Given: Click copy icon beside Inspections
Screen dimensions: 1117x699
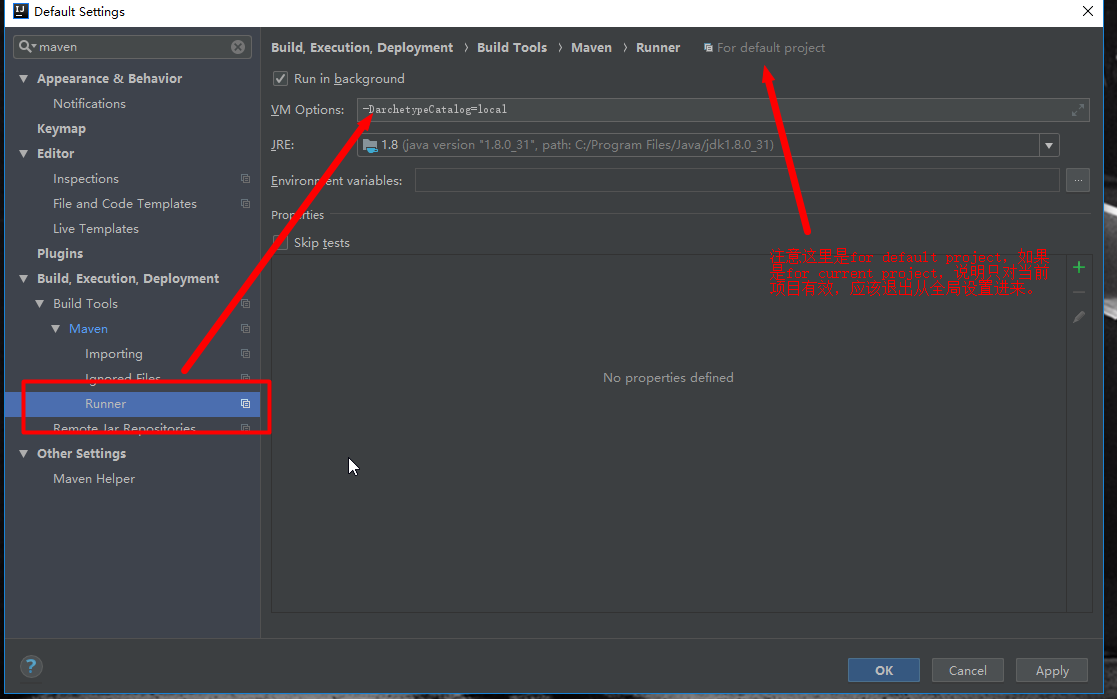Looking at the screenshot, I should click(245, 179).
